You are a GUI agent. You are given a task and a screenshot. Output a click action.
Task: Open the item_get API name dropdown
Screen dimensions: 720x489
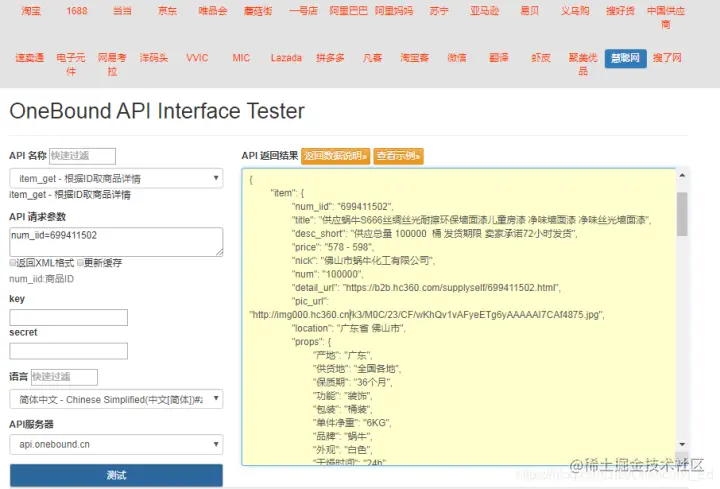(116, 178)
